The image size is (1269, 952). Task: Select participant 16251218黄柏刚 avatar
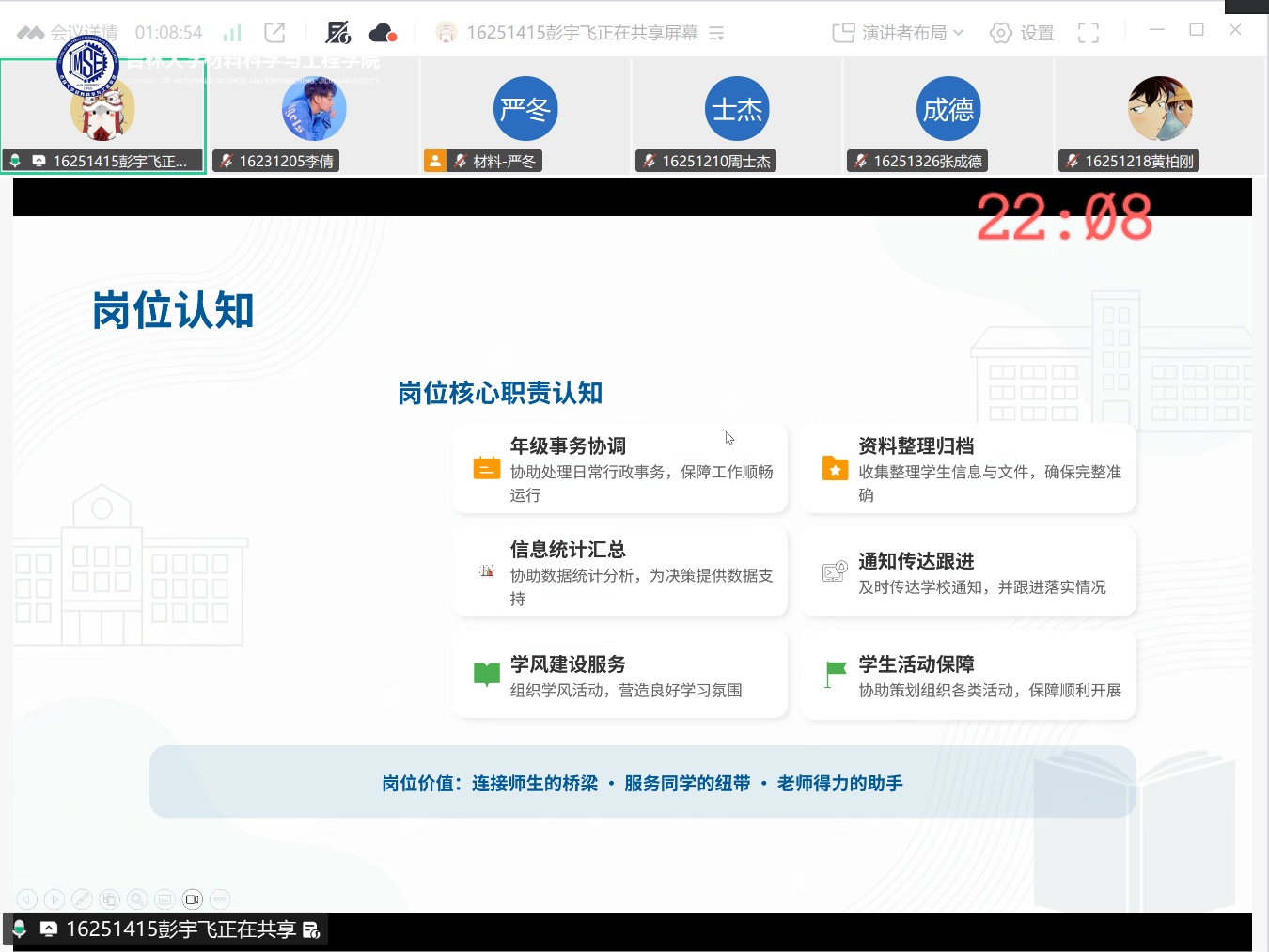coord(1160,109)
